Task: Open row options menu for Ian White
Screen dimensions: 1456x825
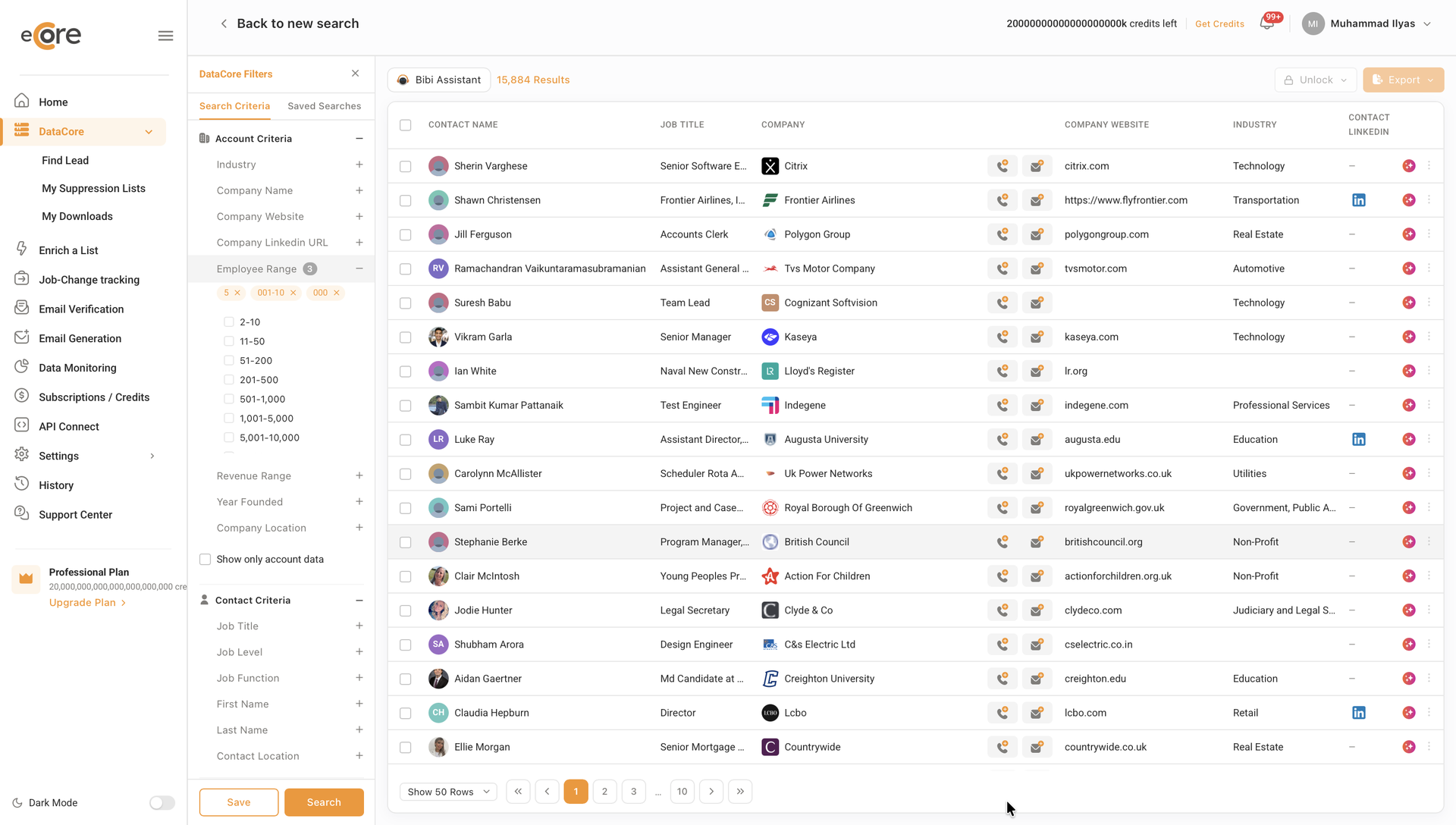Action: 1429,371
